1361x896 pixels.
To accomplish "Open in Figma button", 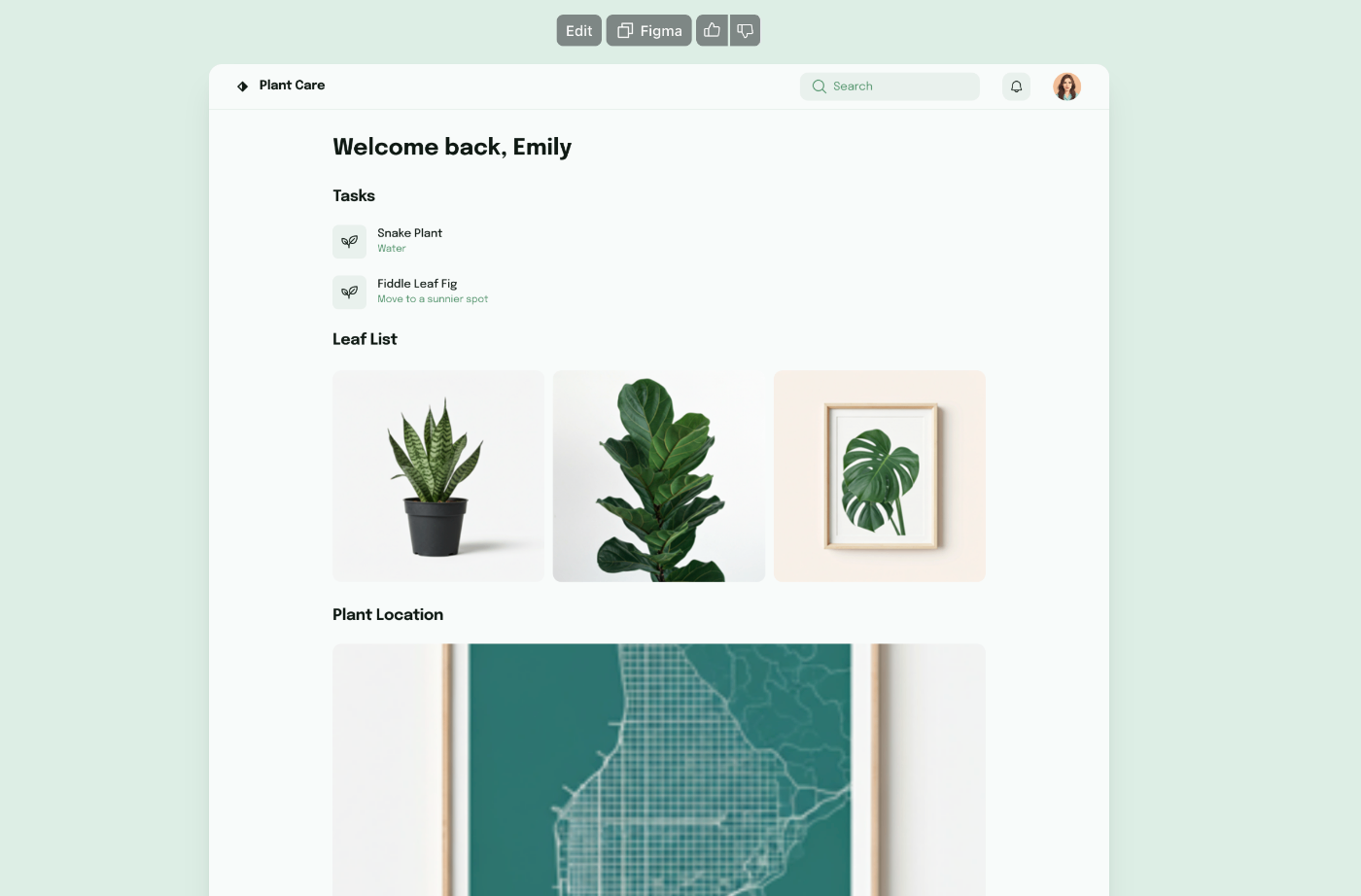I will (649, 30).
